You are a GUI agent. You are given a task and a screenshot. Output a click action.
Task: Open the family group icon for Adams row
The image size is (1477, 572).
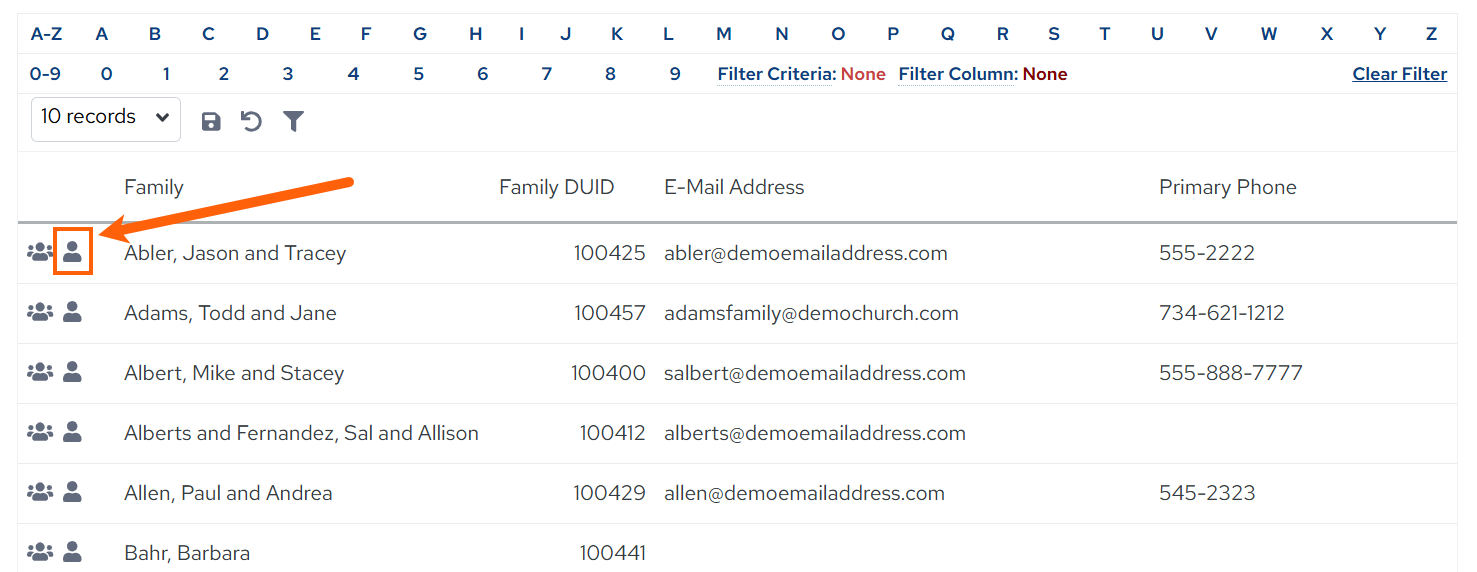[x=39, y=312]
